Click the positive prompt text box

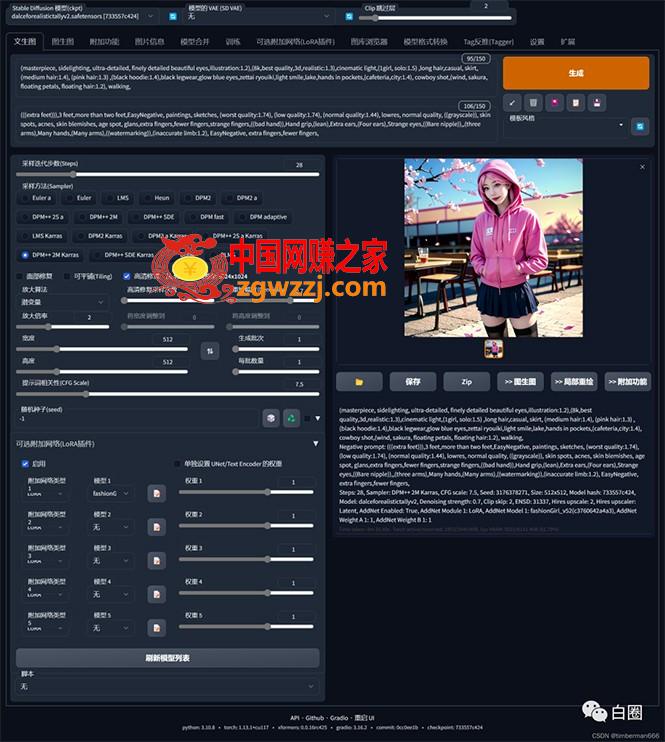click(255, 77)
